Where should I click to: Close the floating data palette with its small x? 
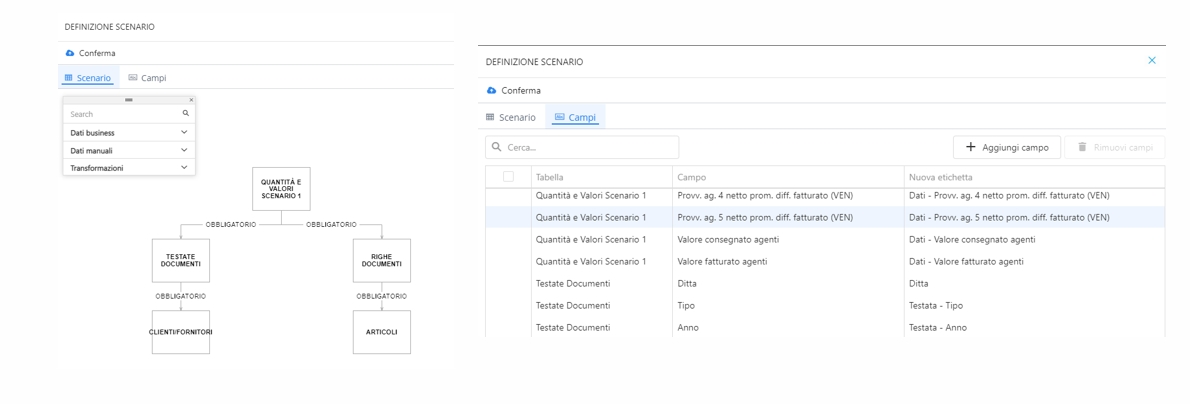(191, 100)
